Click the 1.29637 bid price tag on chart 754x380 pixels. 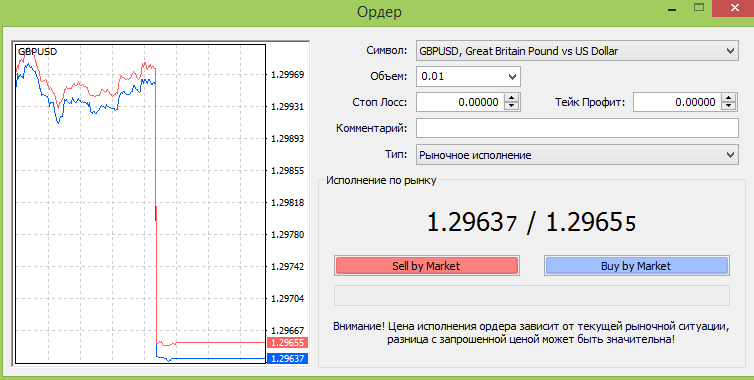coord(287,358)
